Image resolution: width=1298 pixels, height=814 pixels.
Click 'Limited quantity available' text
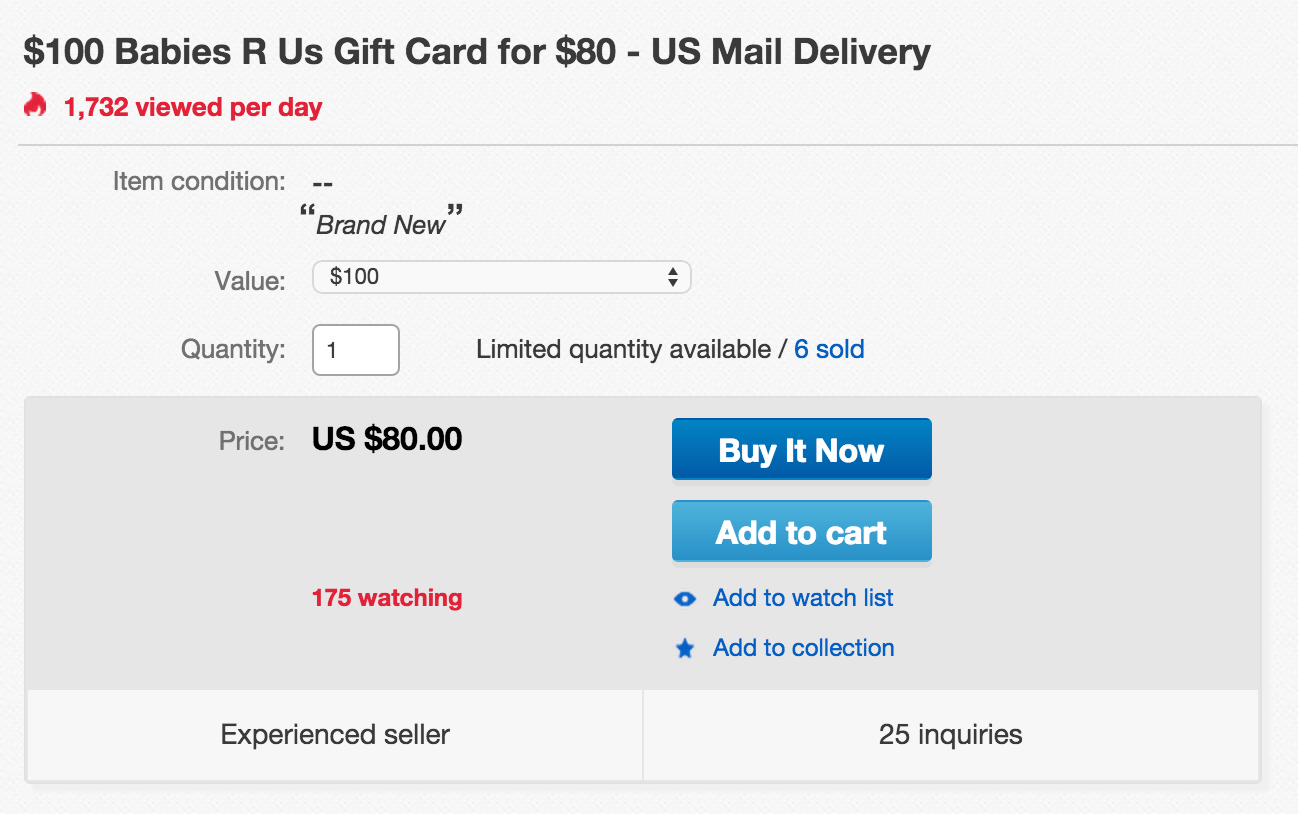point(624,350)
